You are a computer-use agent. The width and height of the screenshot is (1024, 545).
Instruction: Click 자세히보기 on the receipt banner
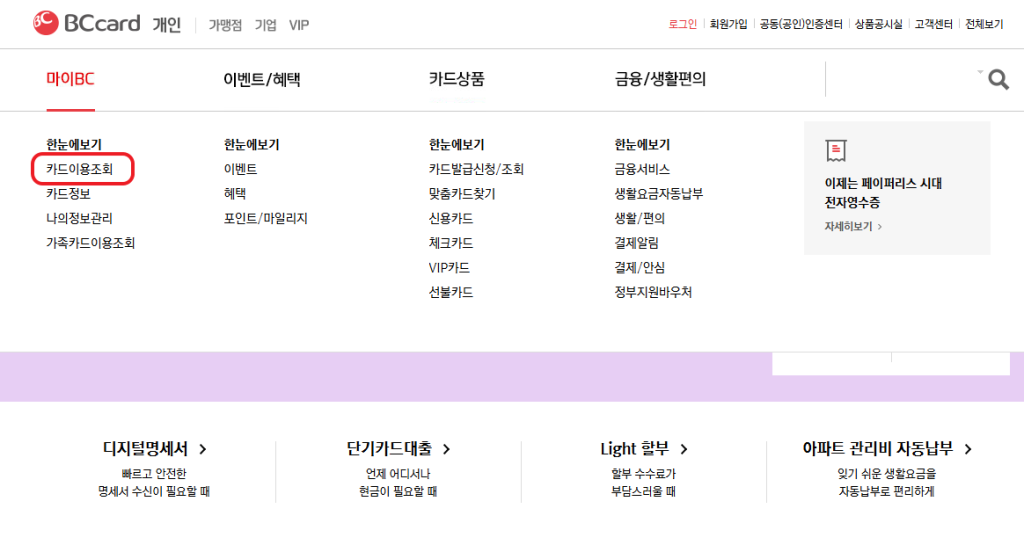(853, 227)
